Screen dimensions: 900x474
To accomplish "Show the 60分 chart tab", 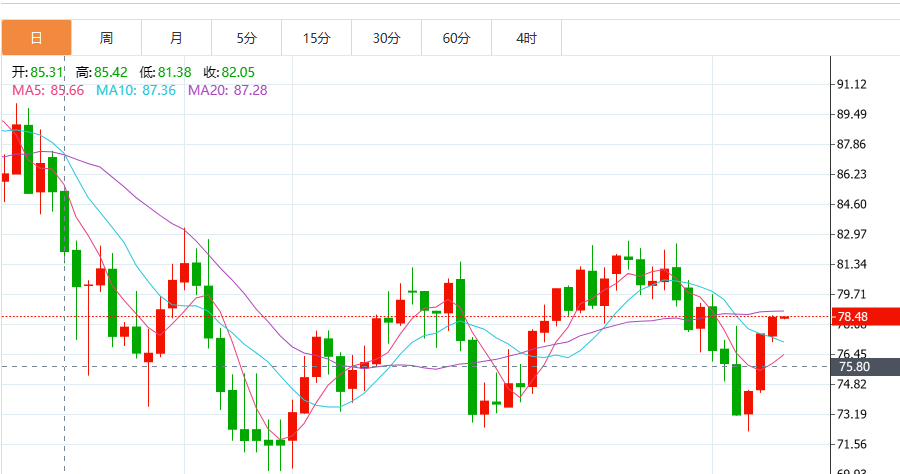I will tap(456, 38).
